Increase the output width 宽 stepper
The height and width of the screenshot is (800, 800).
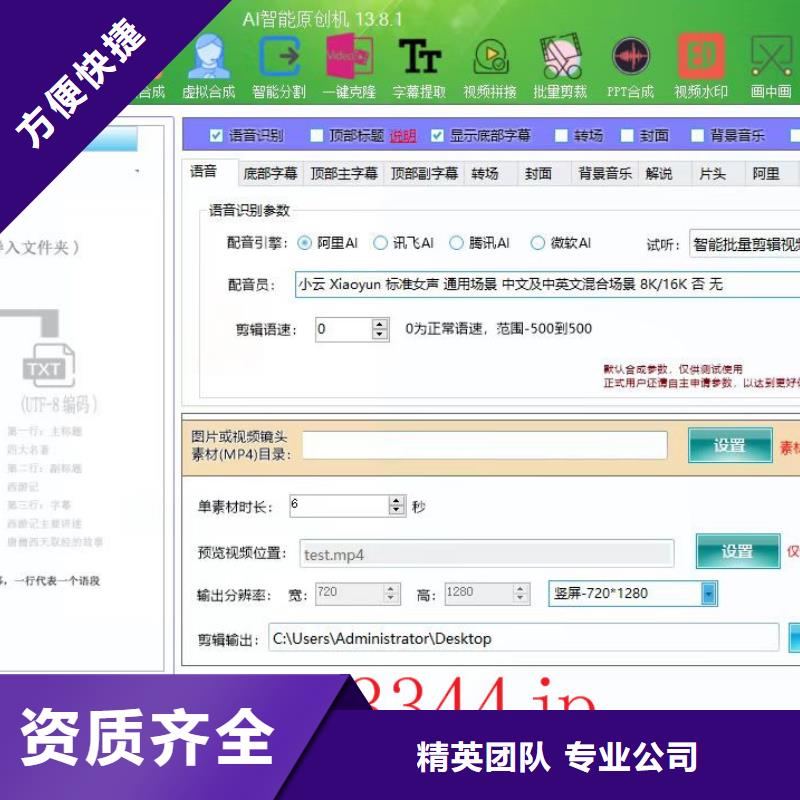click(x=390, y=588)
